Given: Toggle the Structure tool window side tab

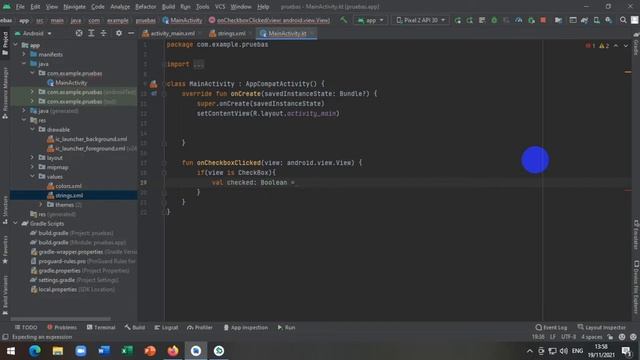Looking at the screenshot, I should (x=5, y=210).
